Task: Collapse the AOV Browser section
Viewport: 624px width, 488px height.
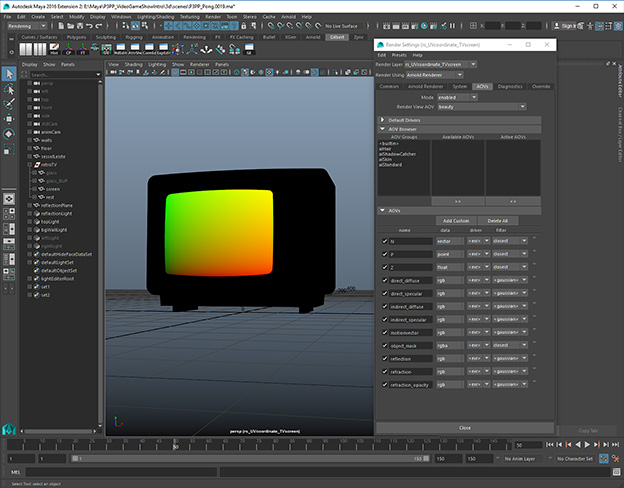Action: [382, 130]
